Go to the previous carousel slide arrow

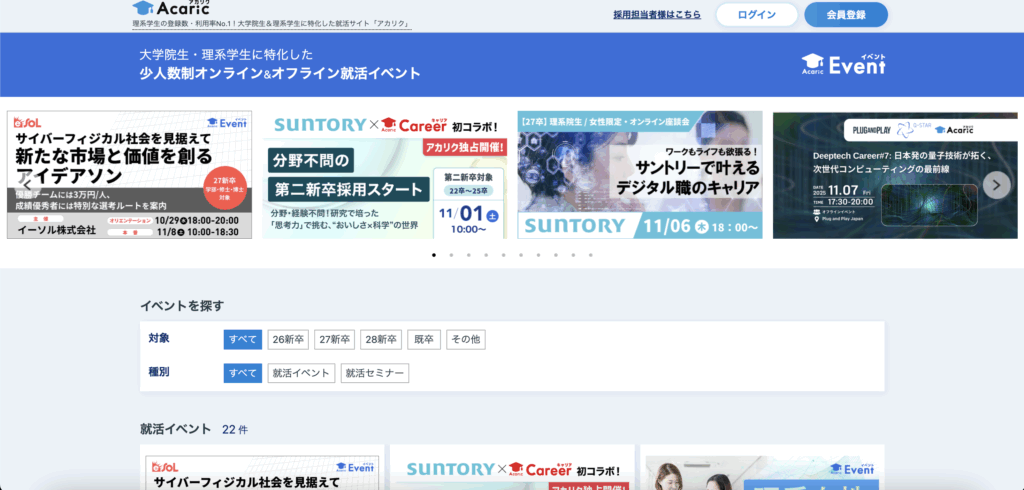27,185
